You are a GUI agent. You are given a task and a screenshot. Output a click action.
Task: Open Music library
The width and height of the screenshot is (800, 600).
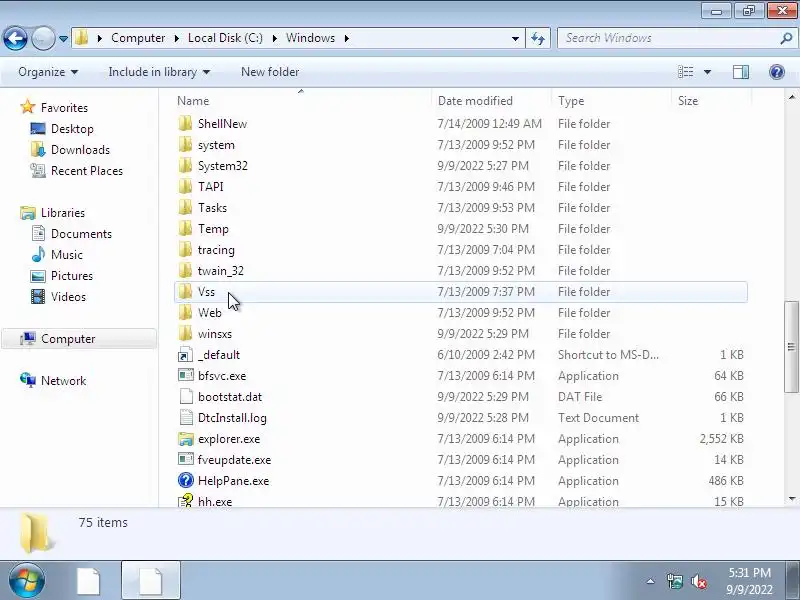point(67,255)
